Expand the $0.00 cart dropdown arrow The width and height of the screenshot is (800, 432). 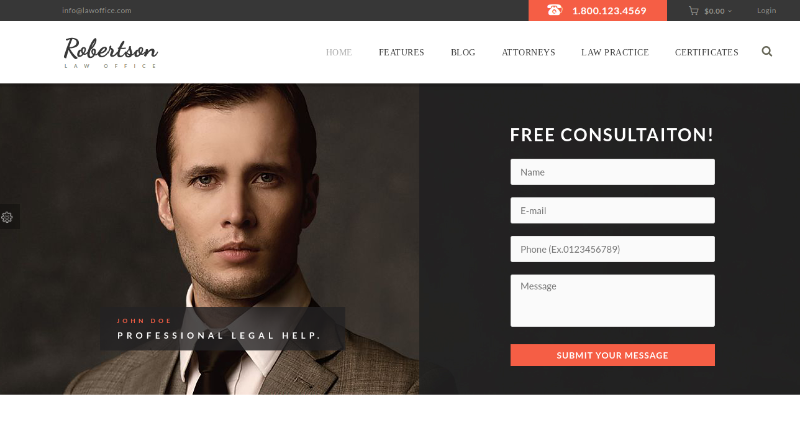tap(730, 11)
